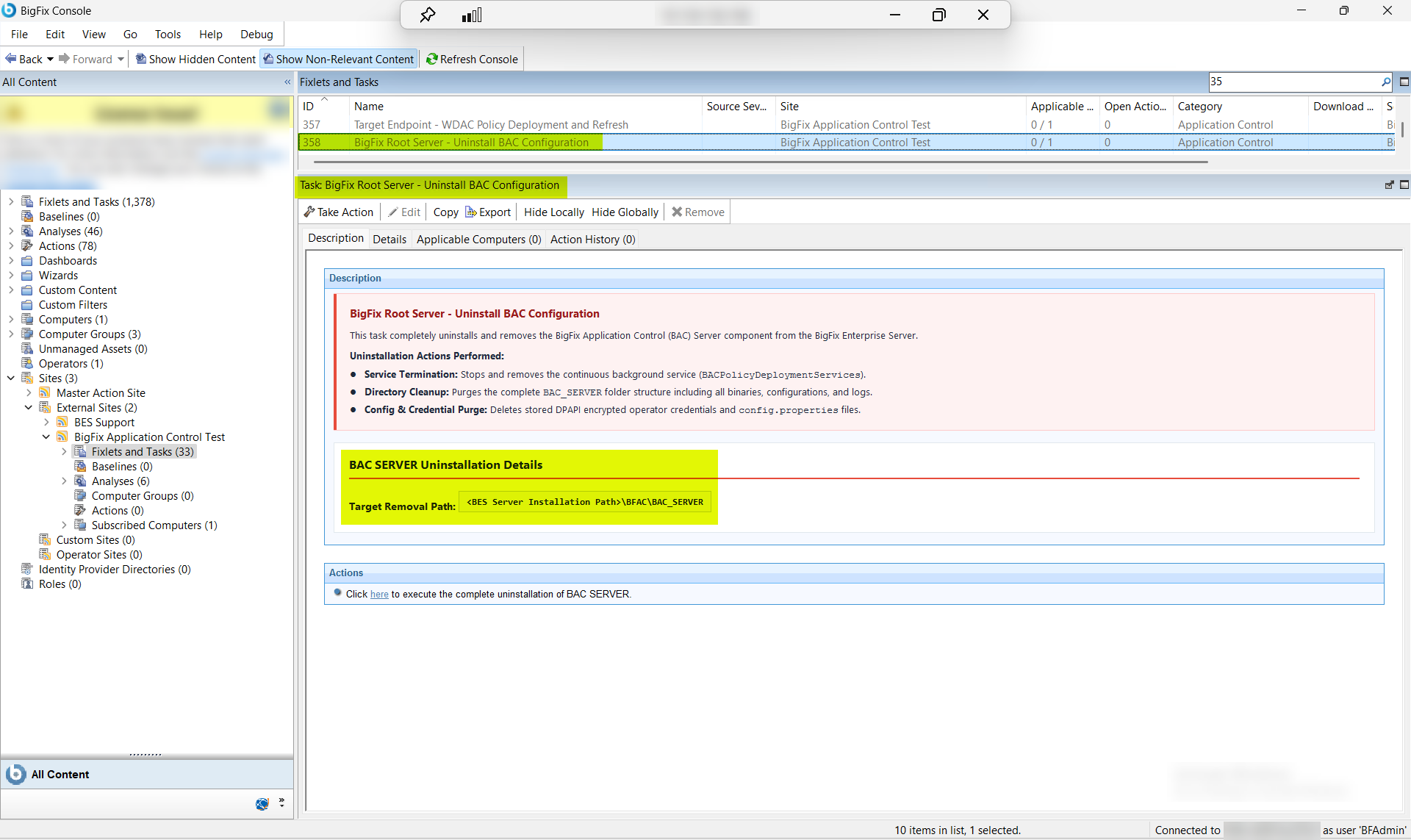The height and width of the screenshot is (840, 1411).
Task: Remove the selected task
Action: pyautogui.click(x=698, y=212)
